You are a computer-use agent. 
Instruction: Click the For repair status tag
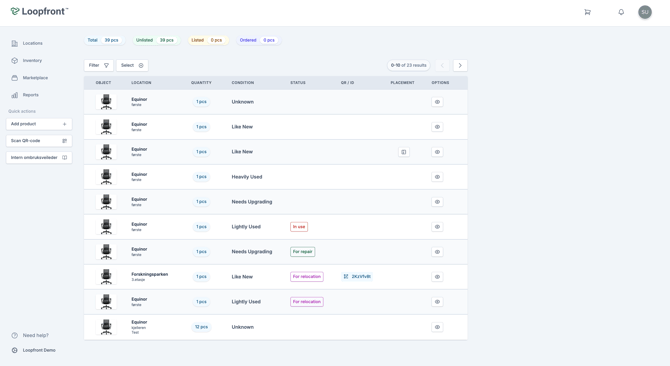pos(303,252)
